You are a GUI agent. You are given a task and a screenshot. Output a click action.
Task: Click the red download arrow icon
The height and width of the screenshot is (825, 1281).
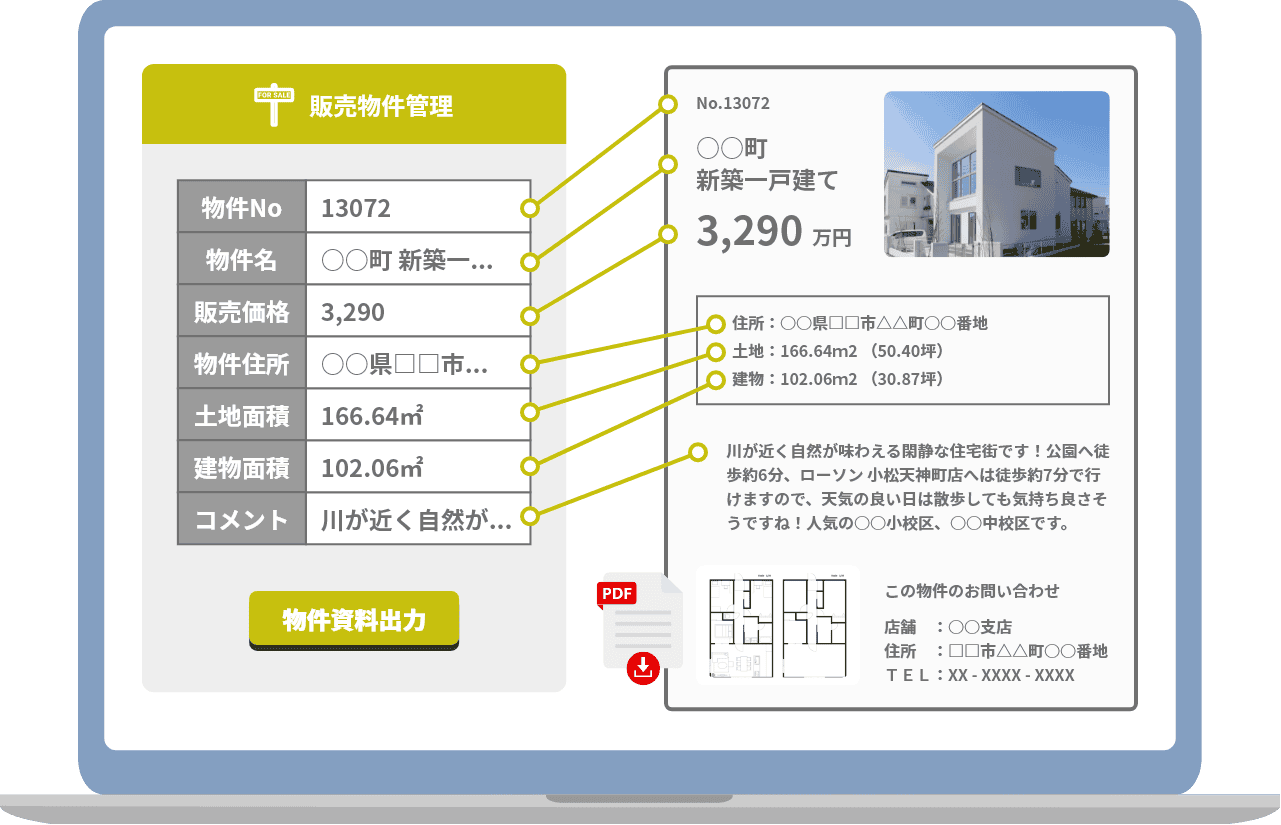point(643,668)
